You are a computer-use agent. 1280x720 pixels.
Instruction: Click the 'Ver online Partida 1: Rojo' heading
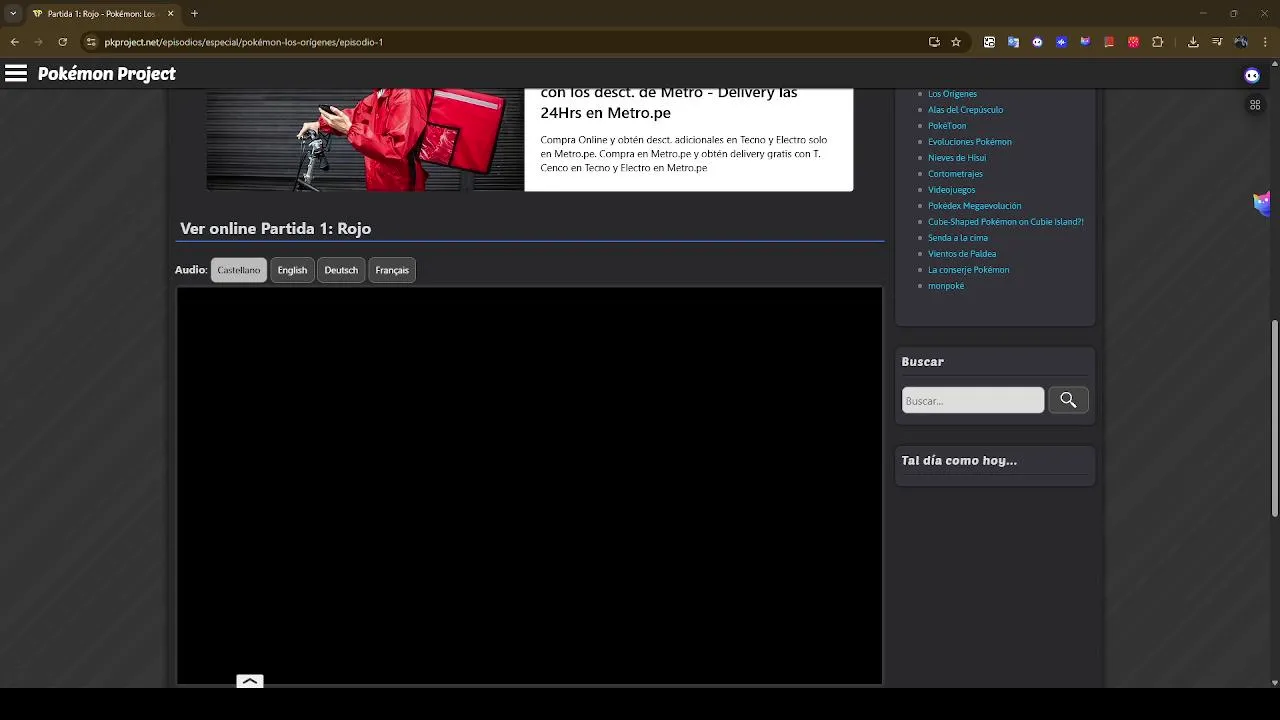point(276,229)
